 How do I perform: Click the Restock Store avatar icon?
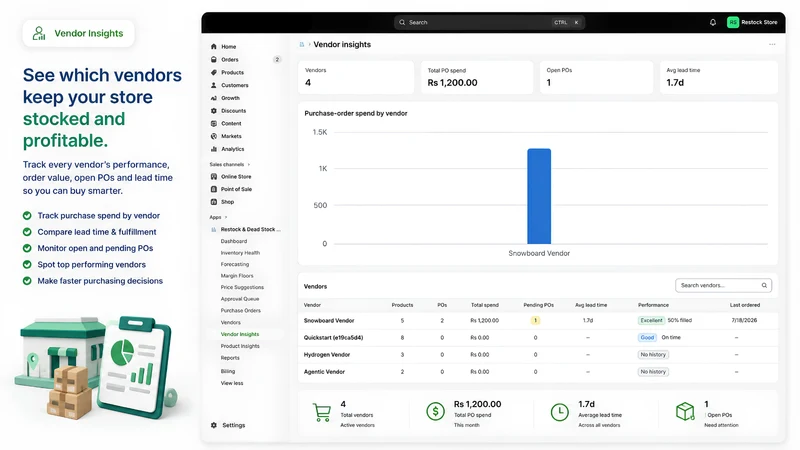[x=733, y=22]
